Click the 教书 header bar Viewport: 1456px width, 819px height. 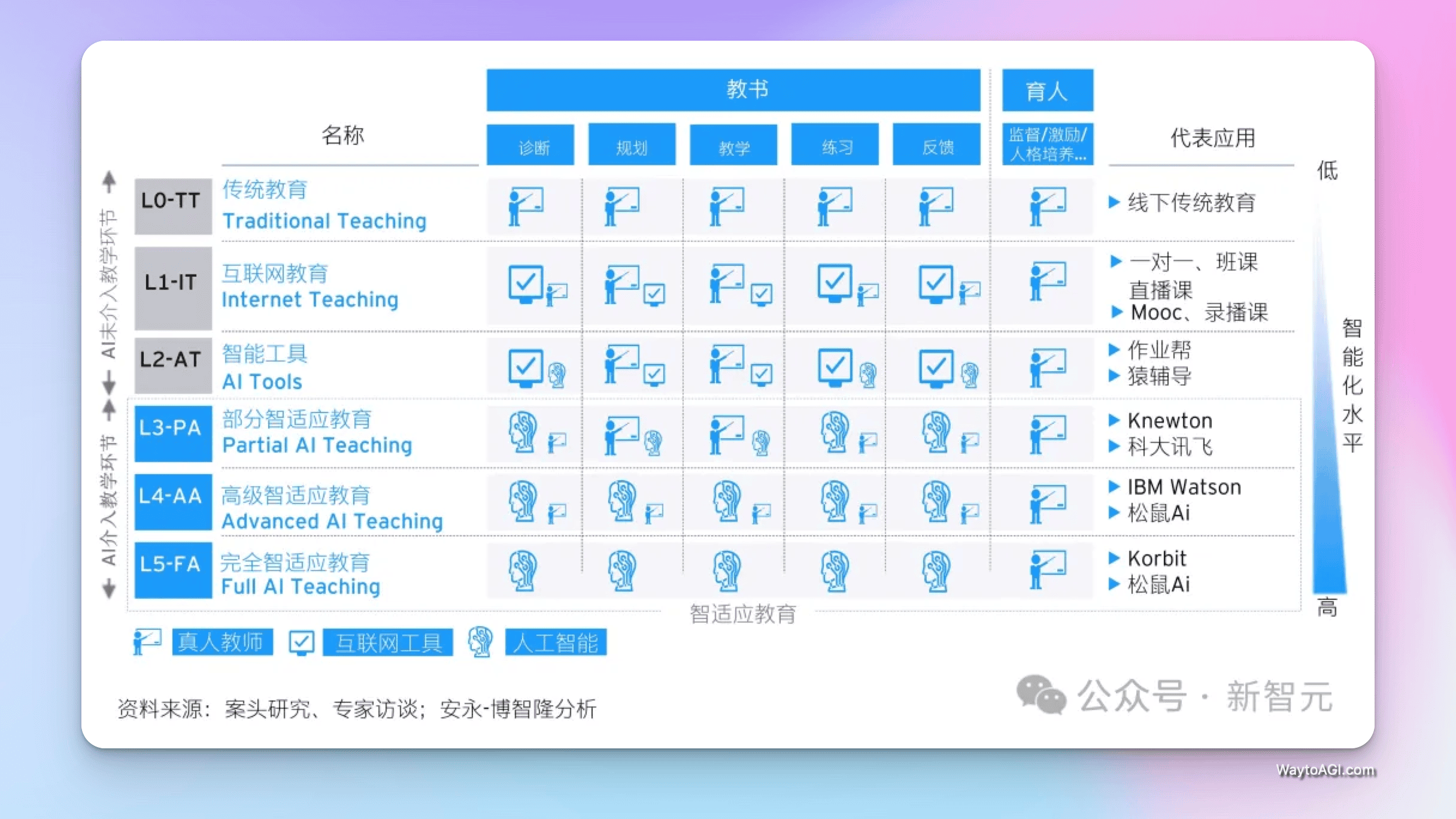point(733,90)
